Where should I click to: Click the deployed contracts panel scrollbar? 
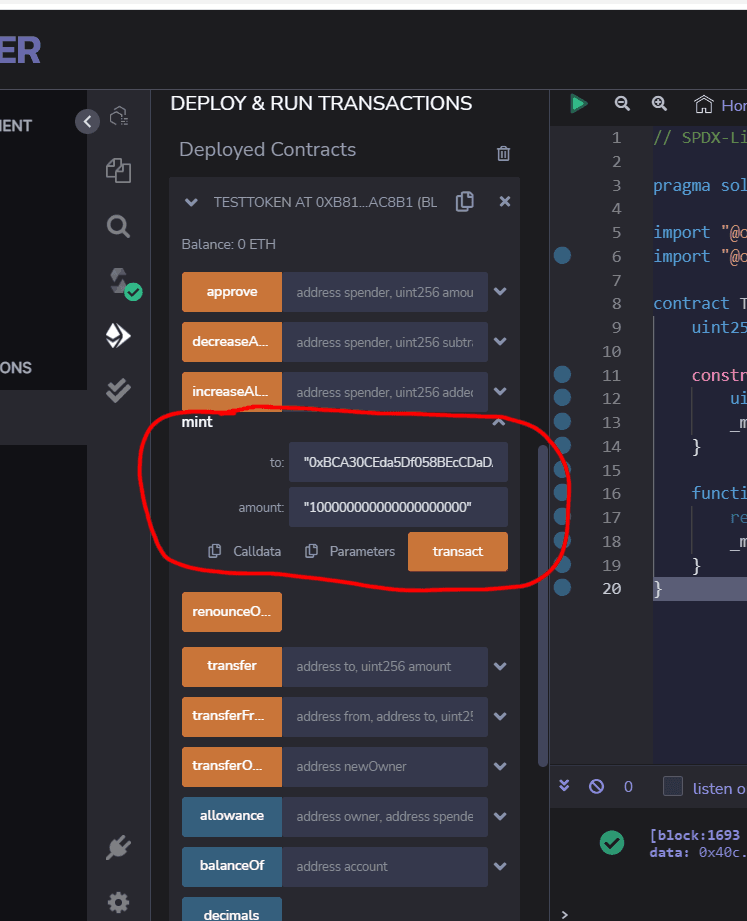(x=543, y=605)
